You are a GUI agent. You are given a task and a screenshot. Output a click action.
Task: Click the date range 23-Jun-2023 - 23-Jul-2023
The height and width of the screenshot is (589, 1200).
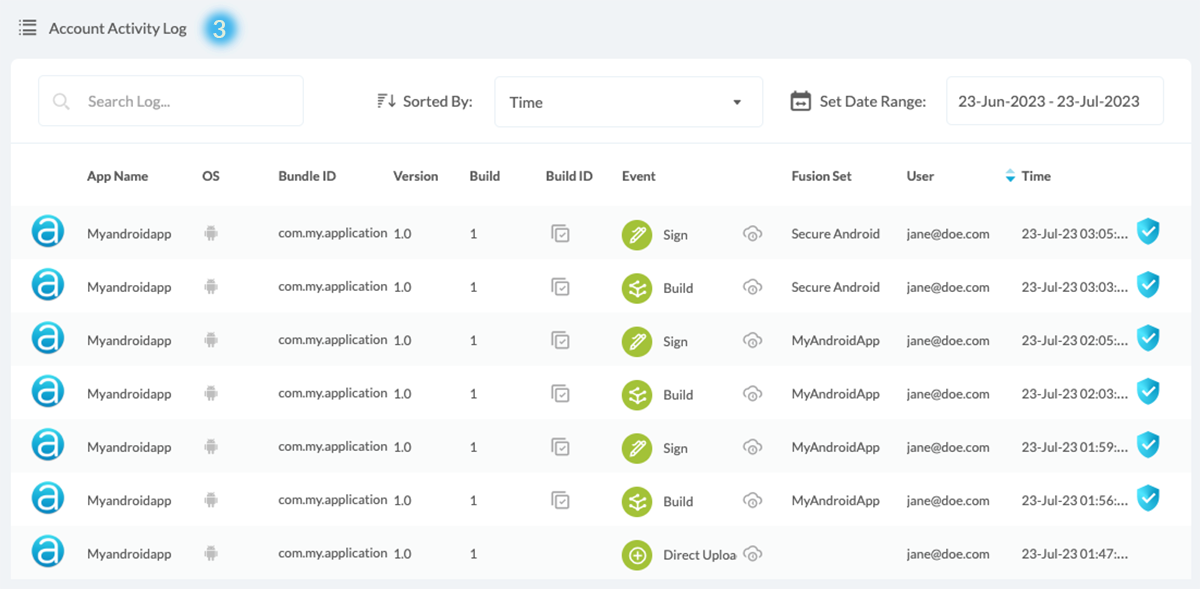click(1054, 100)
